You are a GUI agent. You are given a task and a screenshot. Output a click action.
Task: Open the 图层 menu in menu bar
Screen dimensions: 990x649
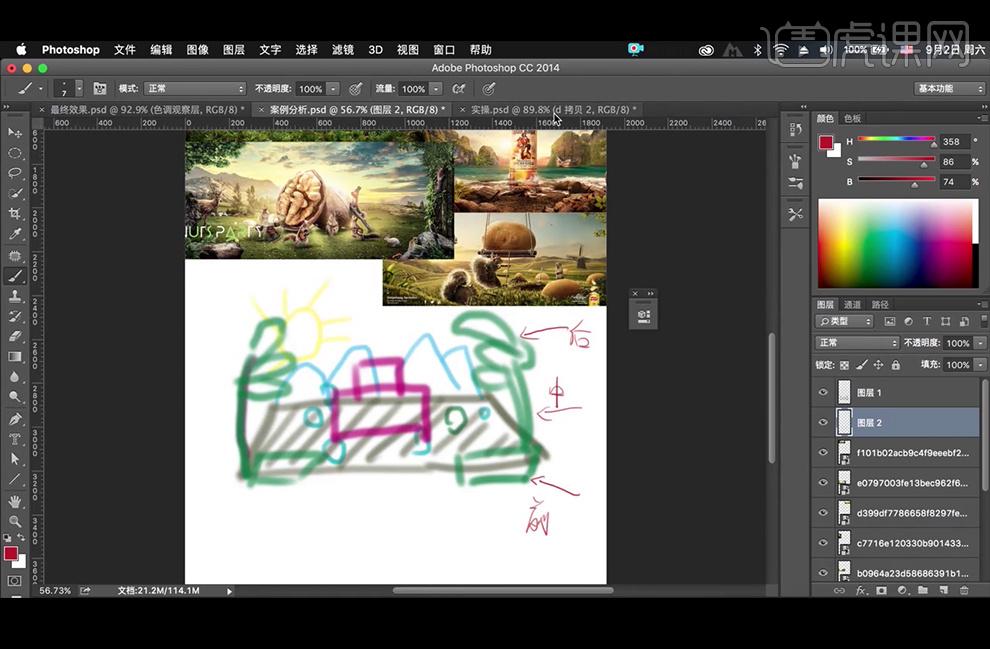coord(234,50)
